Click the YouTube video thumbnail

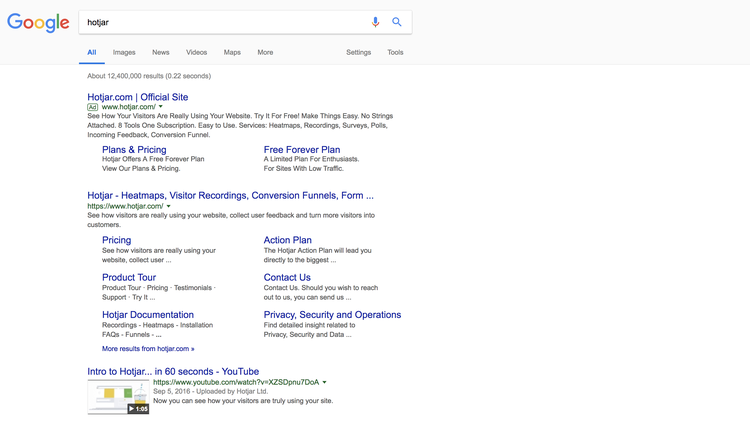[118, 397]
